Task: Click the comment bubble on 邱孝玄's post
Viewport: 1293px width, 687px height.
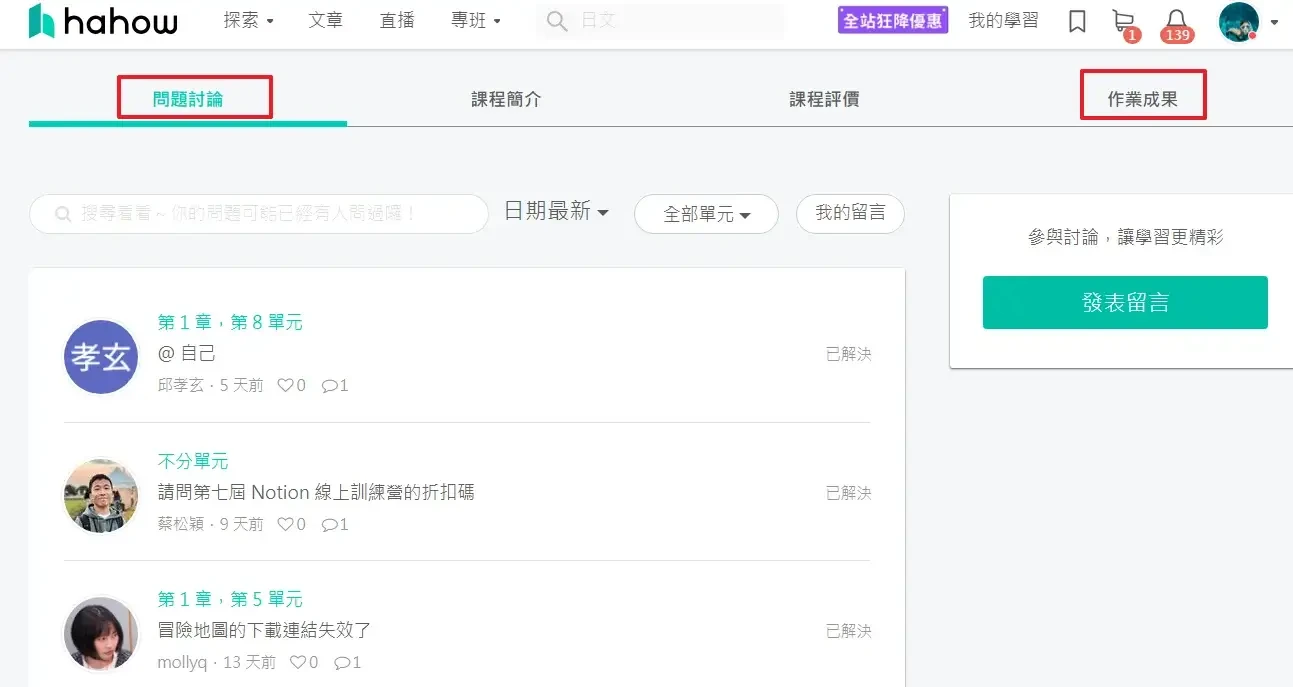Action: click(329, 385)
